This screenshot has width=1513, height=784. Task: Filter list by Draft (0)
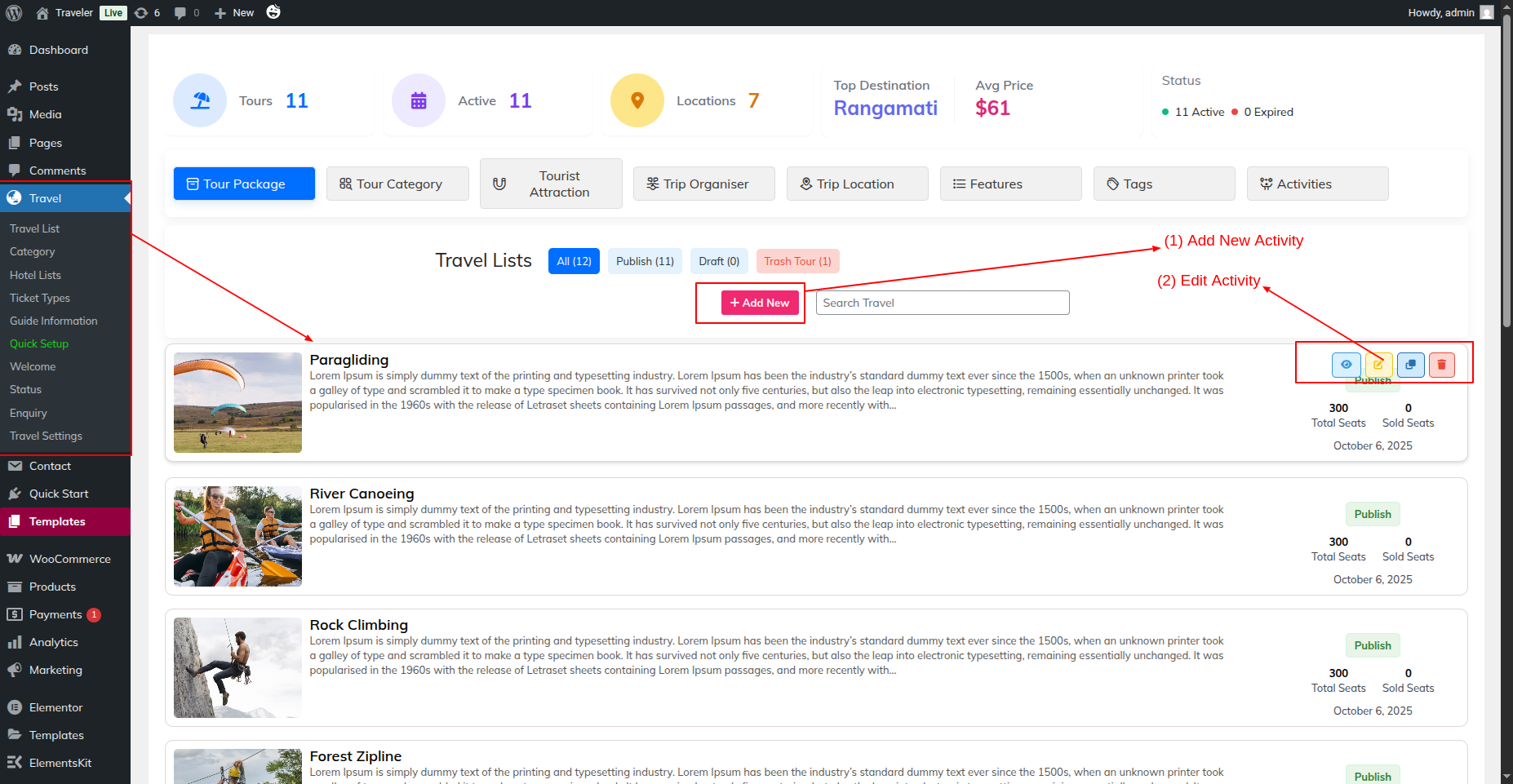pyautogui.click(x=719, y=261)
